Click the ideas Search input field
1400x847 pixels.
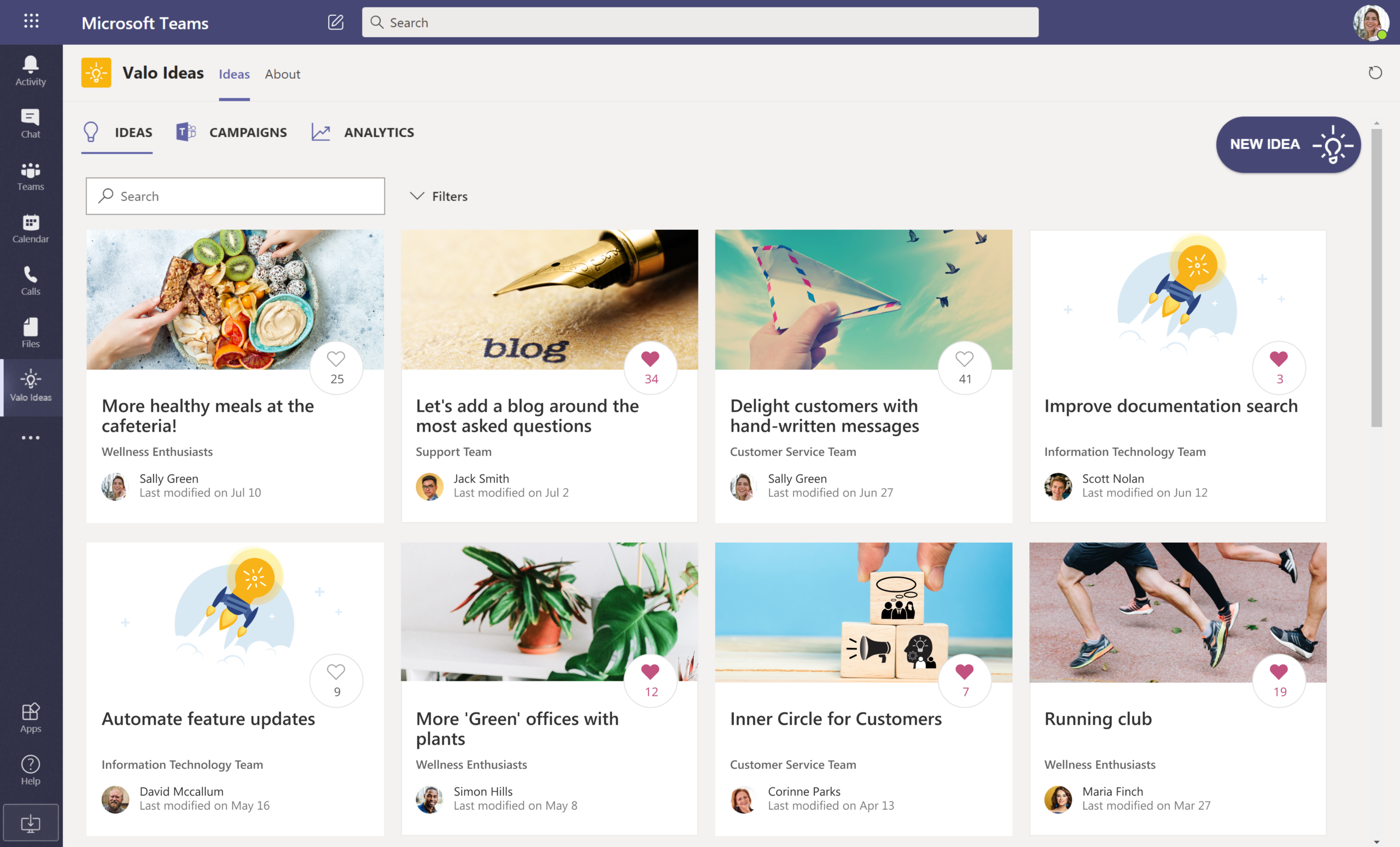tap(235, 196)
